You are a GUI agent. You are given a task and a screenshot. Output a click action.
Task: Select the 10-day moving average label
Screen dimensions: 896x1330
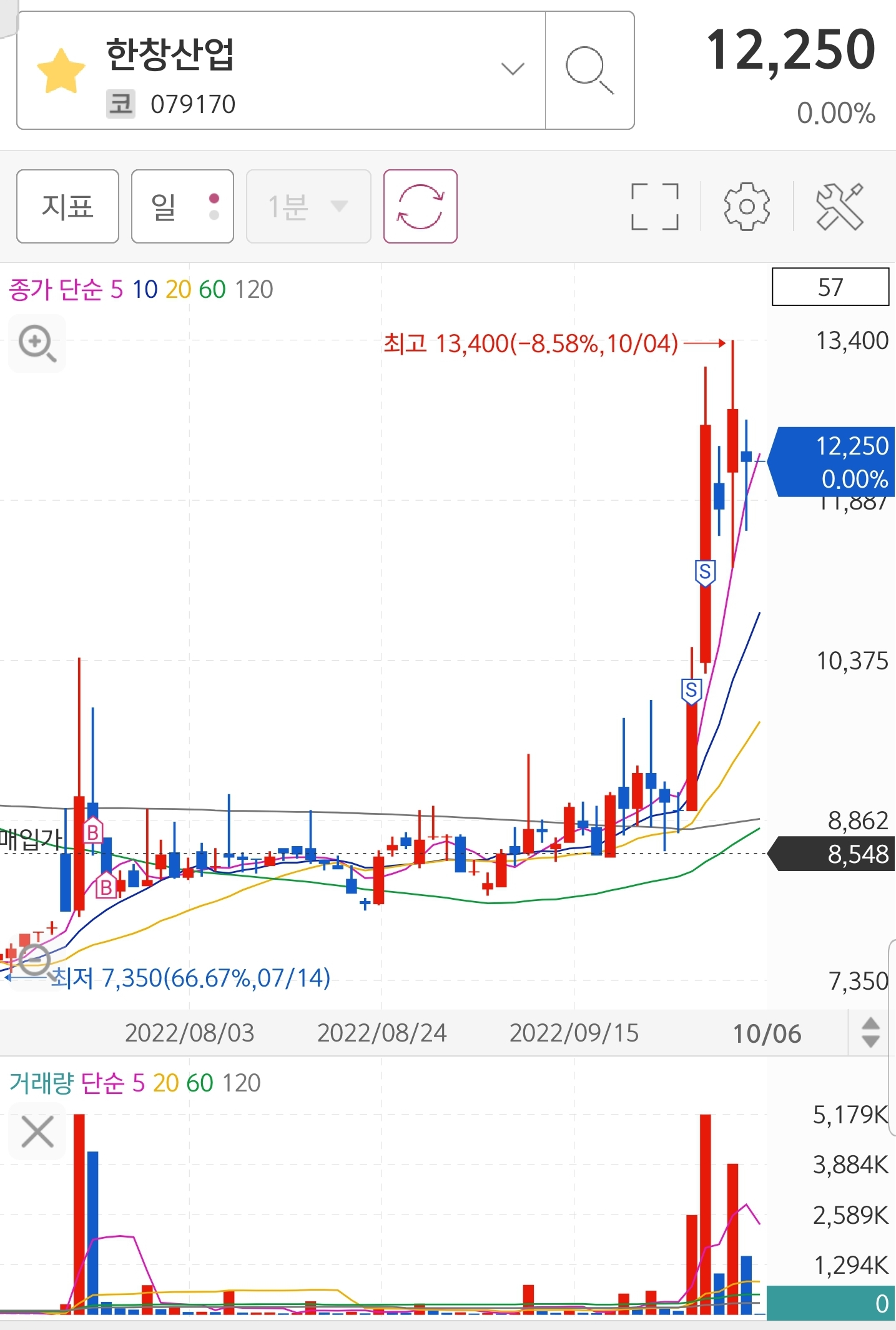pyautogui.click(x=145, y=290)
